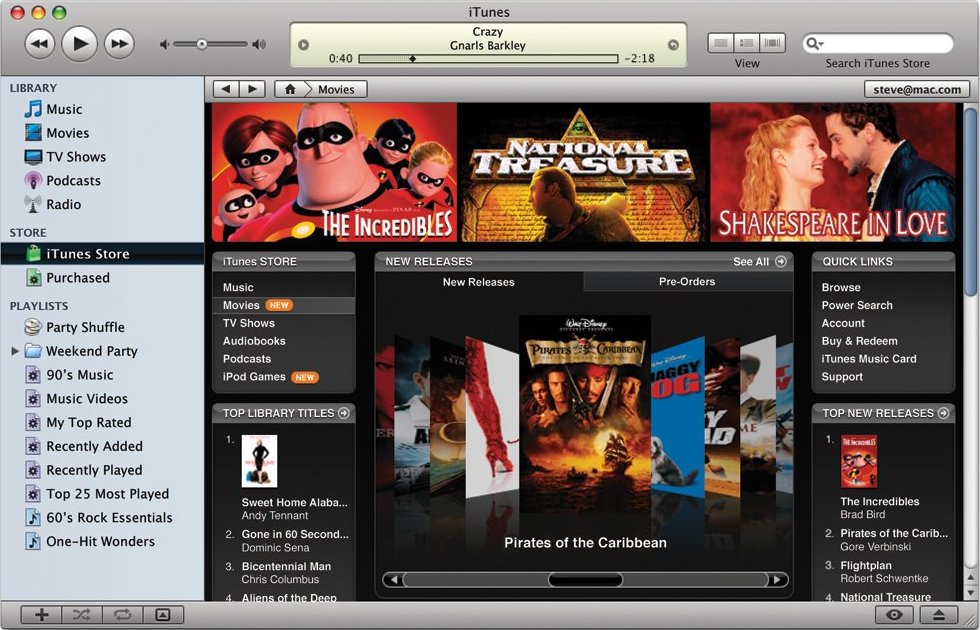The width and height of the screenshot is (980, 630).
Task: Switch to the New Releases tab
Action: click(479, 282)
